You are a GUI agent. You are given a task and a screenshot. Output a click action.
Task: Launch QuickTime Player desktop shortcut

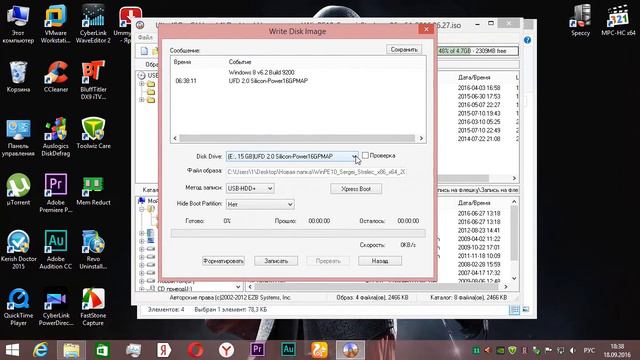point(18,307)
